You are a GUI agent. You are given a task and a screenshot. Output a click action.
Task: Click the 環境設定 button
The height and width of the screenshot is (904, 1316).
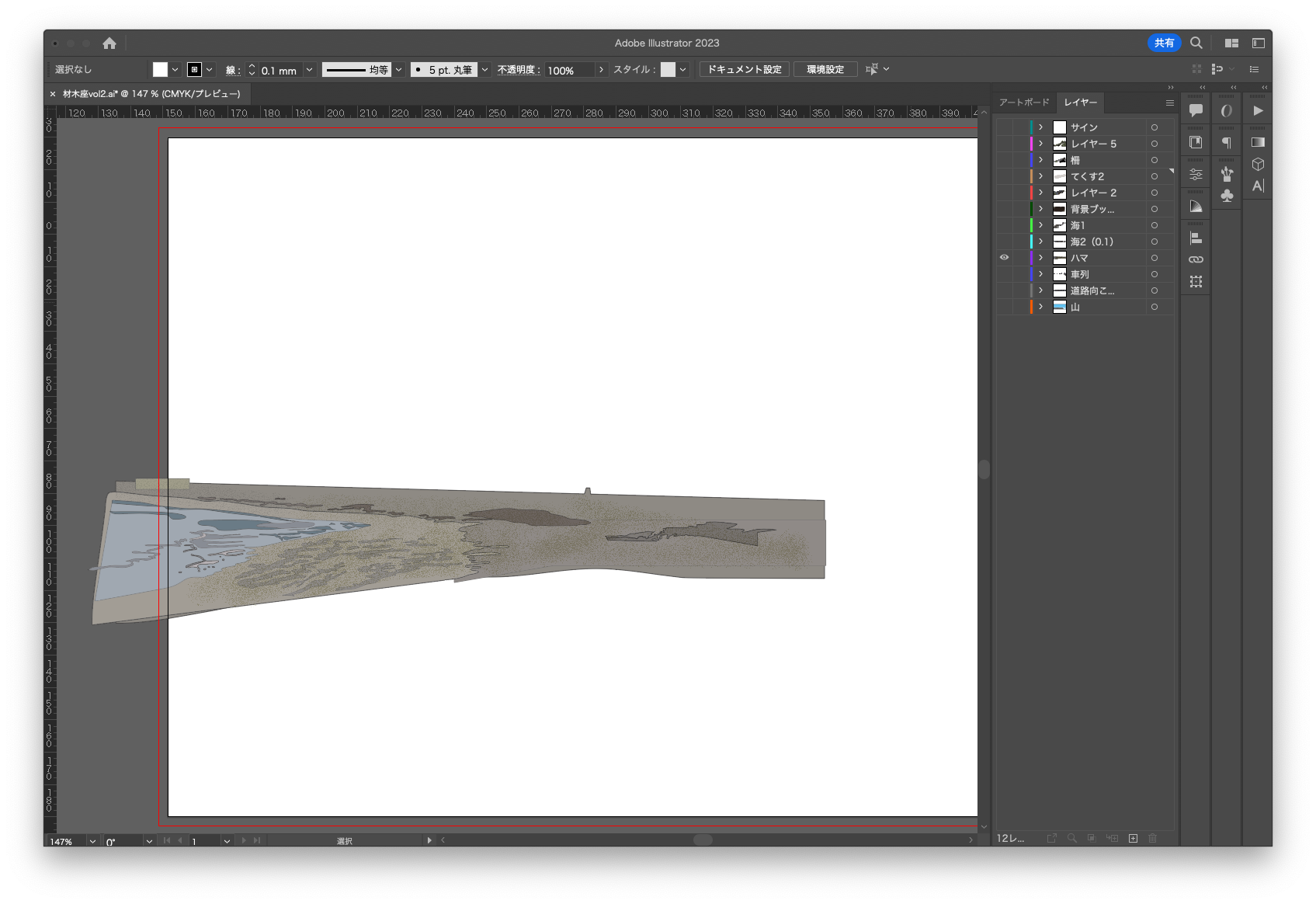pos(825,70)
